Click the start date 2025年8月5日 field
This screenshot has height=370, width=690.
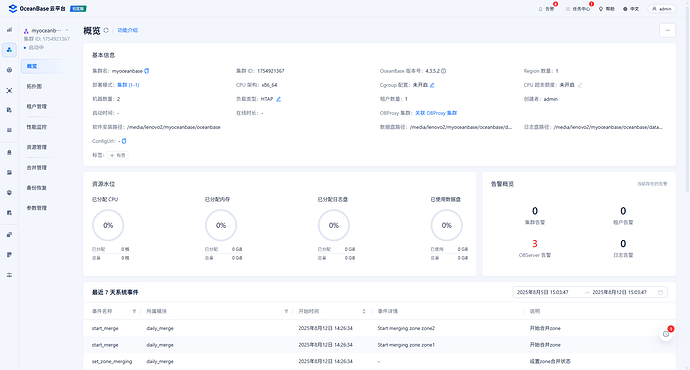[x=543, y=292]
